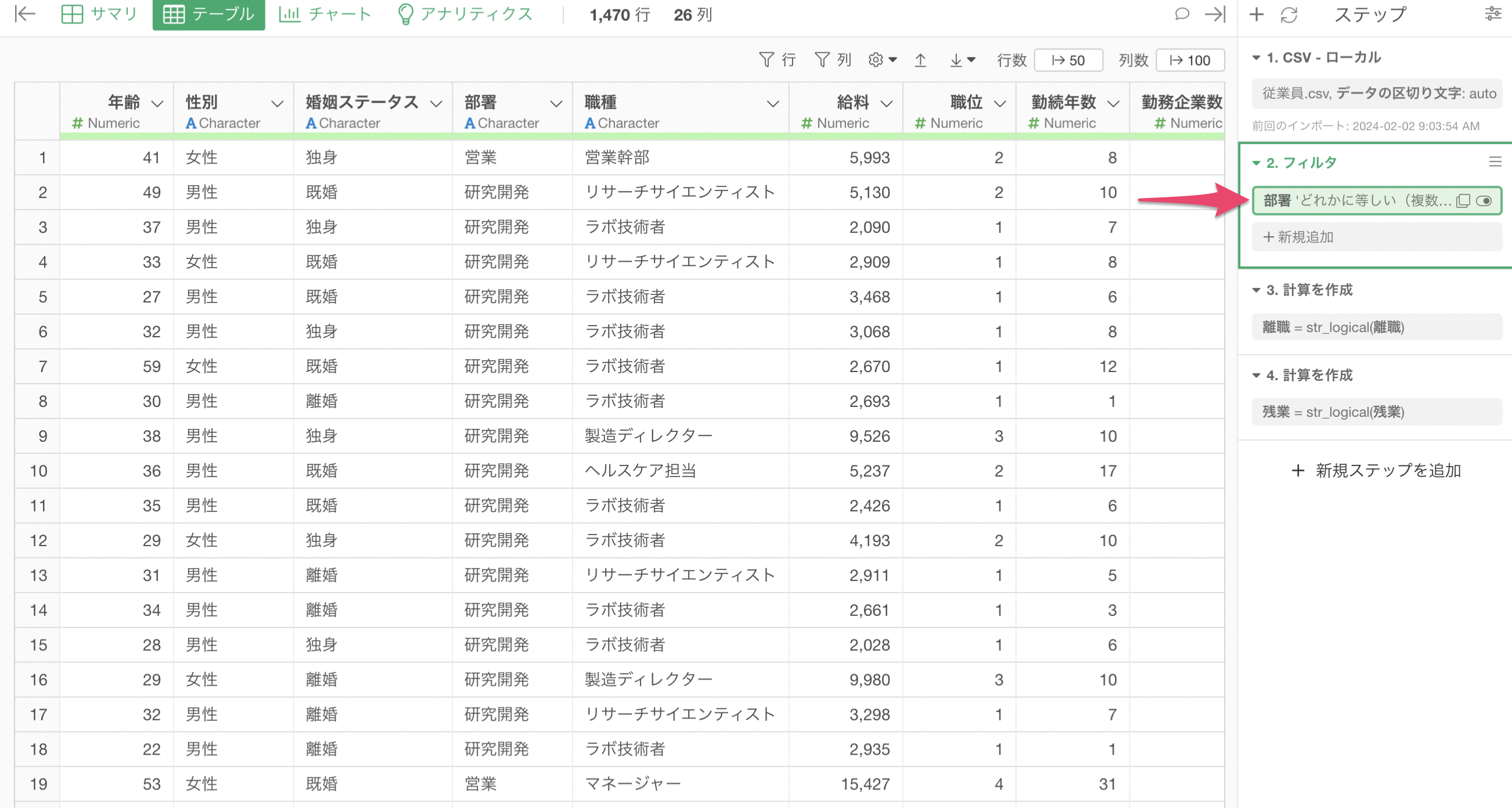Viewport: 1512px width, 808px height.
Task: Select the 5,130 salary cell
Action: [x=846, y=192]
